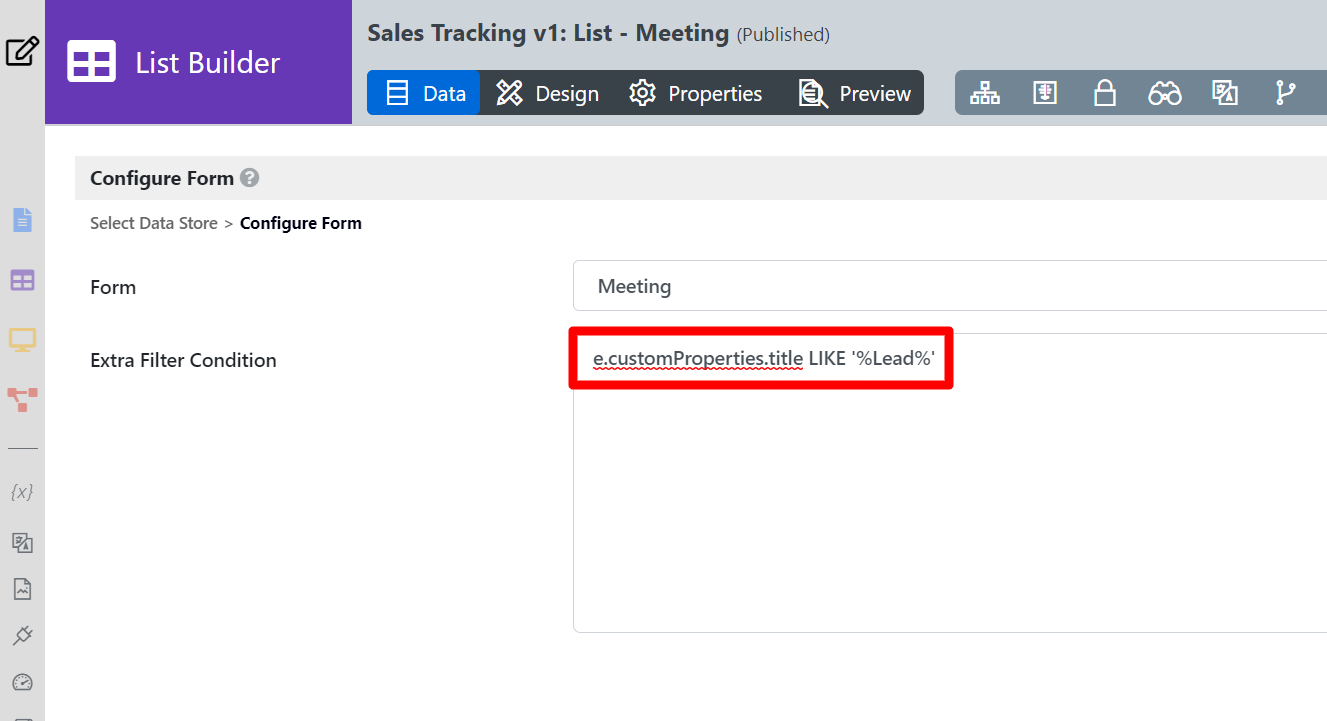1327x721 pixels.
Task: Select the Data tab
Action: point(425,93)
